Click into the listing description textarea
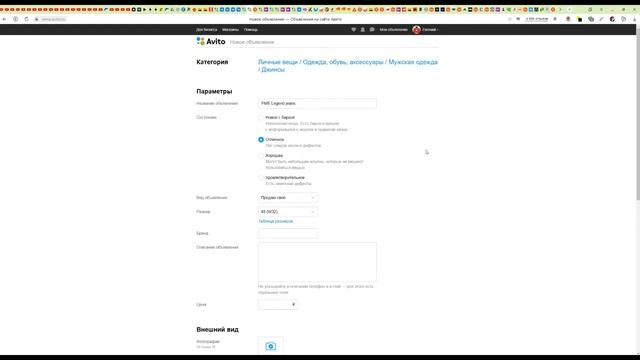 317,262
